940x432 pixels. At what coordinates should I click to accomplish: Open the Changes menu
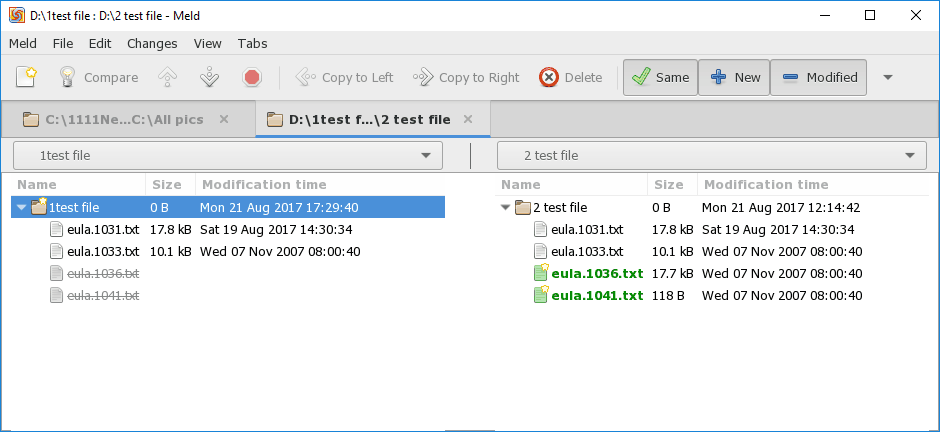pyautogui.click(x=152, y=43)
